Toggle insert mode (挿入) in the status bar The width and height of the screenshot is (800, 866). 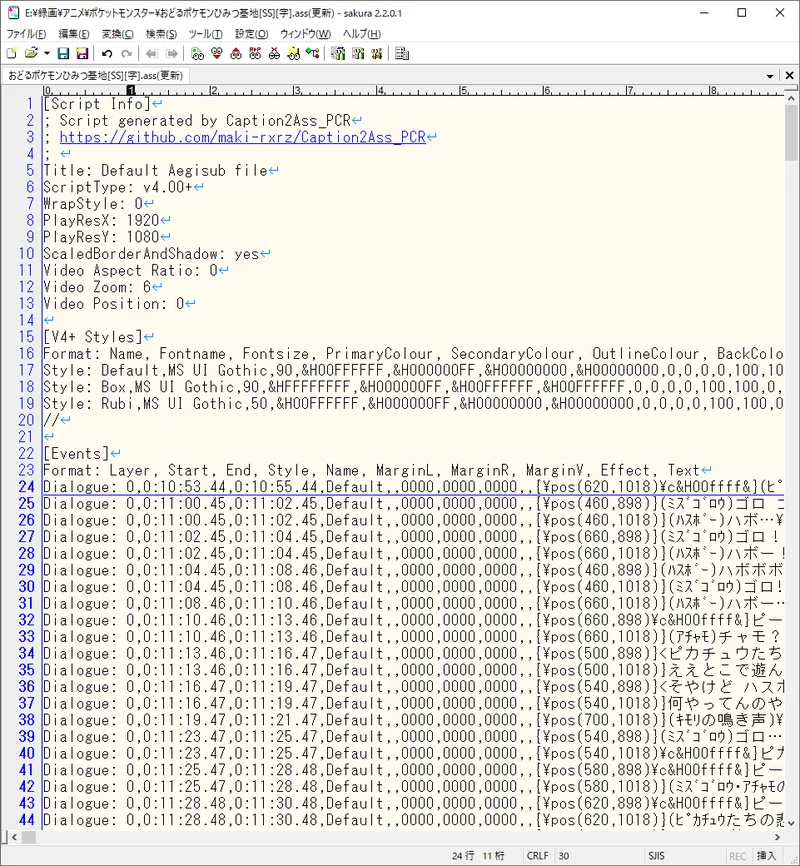click(x=766, y=856)
